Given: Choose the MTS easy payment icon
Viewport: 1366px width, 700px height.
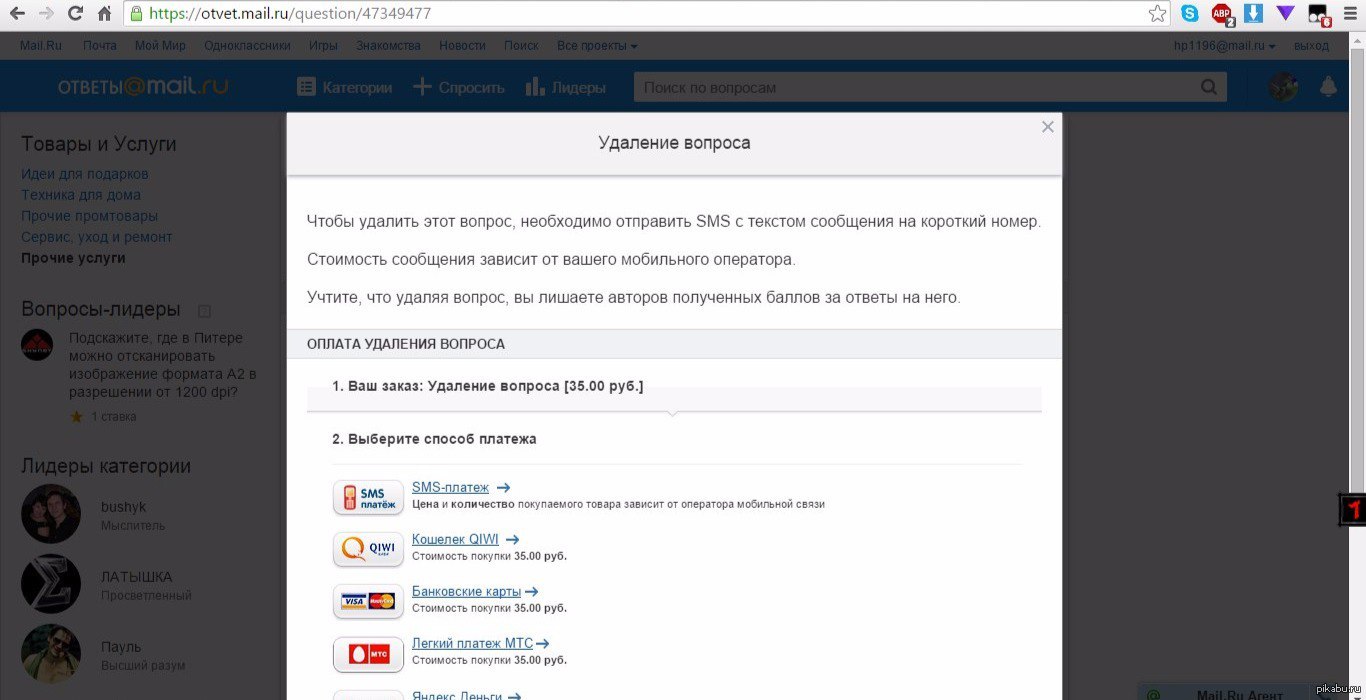Looking at the screenshot, I should pos(368,654).
